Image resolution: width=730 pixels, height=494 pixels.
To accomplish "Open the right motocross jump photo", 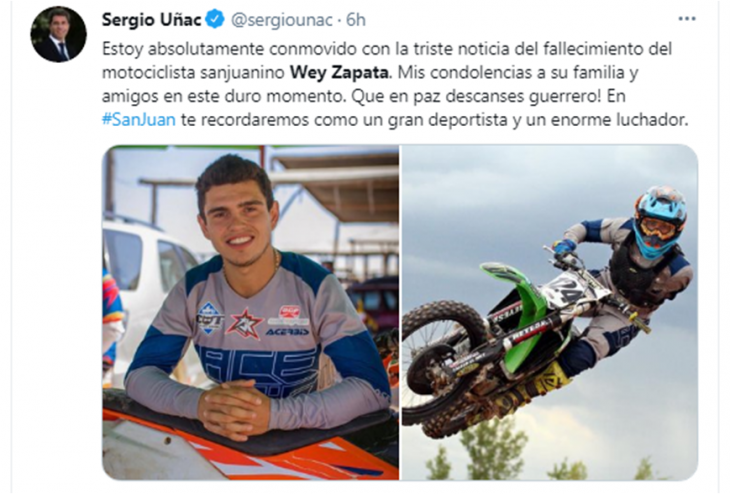I will tap(549, 312).
